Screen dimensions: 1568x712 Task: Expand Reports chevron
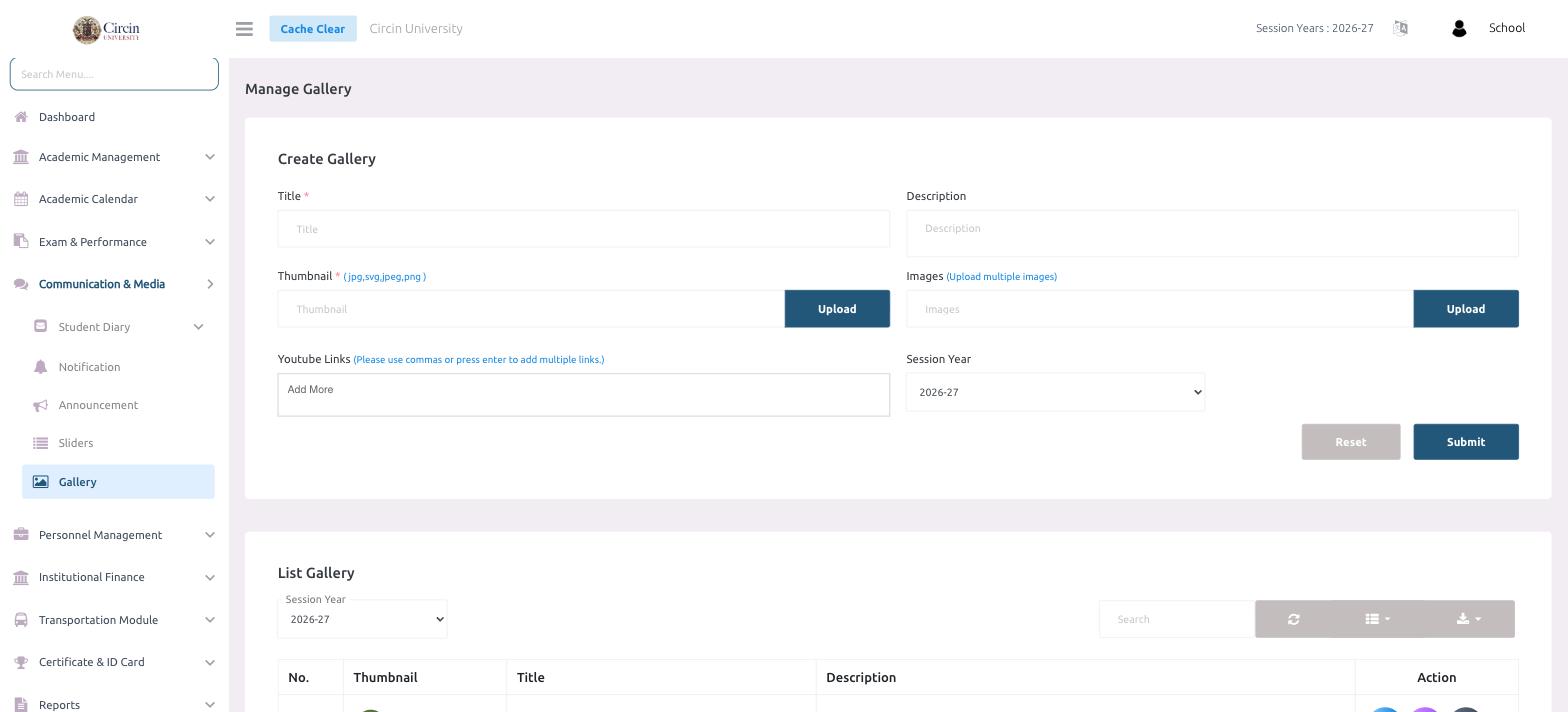click(x=210, y=705)
